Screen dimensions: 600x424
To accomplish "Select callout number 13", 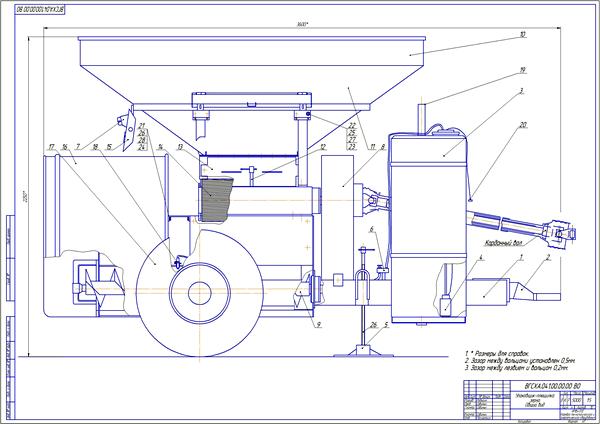I will coord(180,147).
